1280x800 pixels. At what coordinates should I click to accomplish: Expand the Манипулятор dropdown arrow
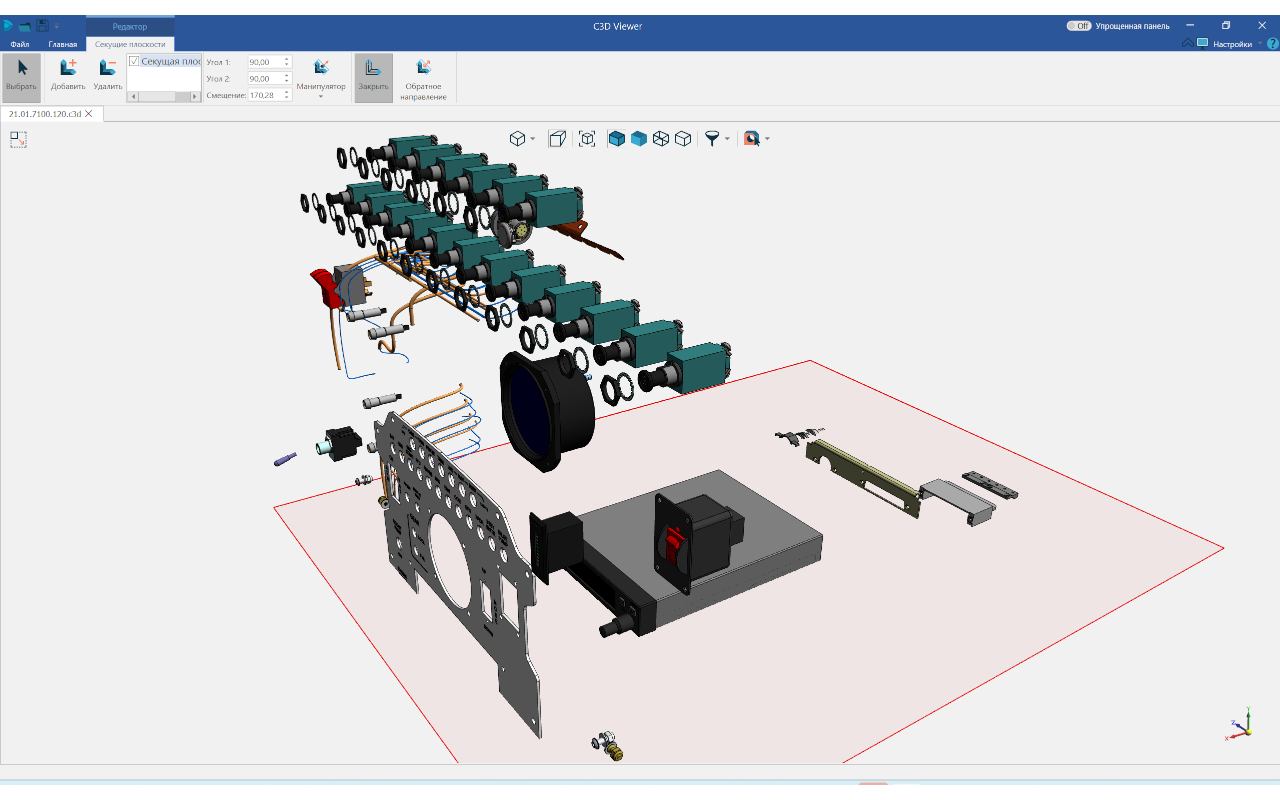pyautogui.click(x=321, y=97)
